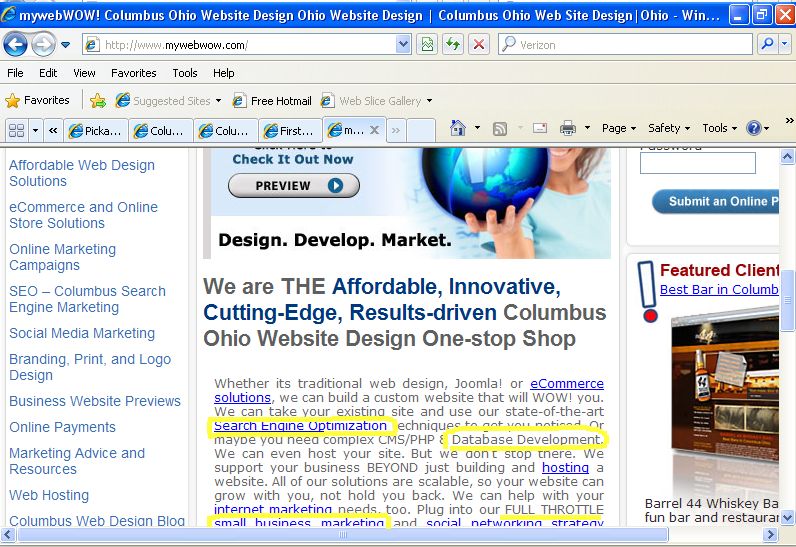Open eCommerce and Online Store Solutions
Screen dimensions: 796x547
pos(83,215)
